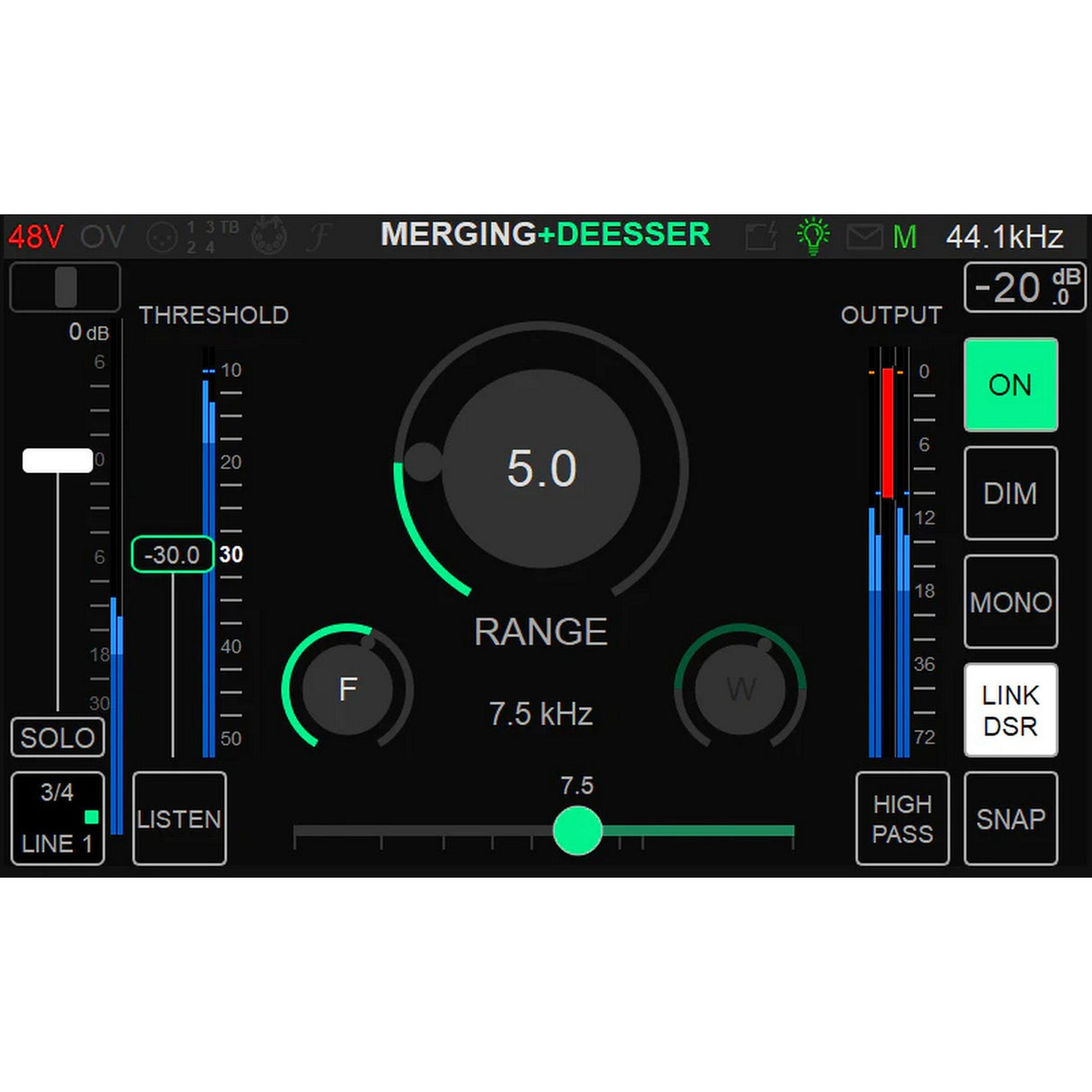
Task: Enable DIM on the output
Action: (x=1010, y=493)
